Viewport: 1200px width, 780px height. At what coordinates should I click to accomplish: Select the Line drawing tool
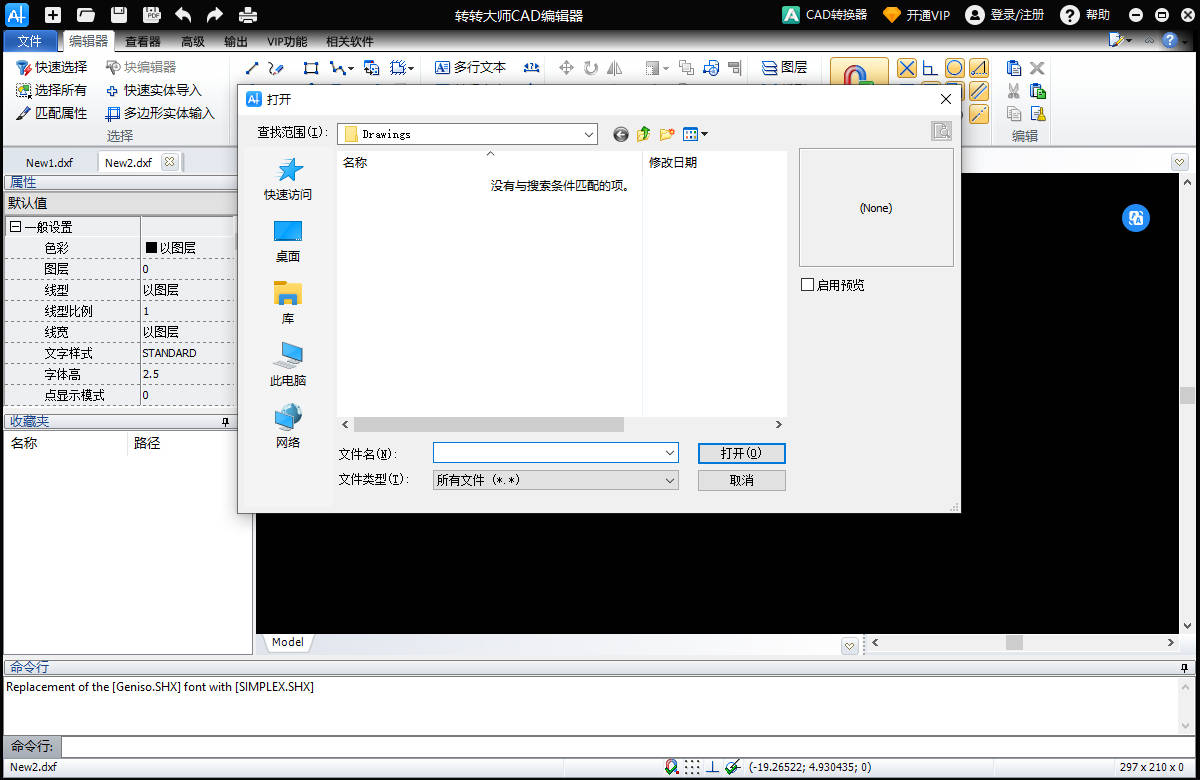pos(252,68)
